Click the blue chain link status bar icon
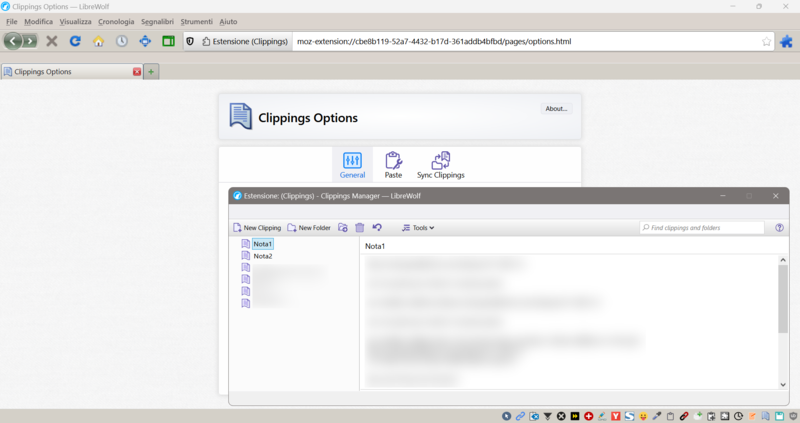Viewport: 800px width, 423px height. point(520,416)
